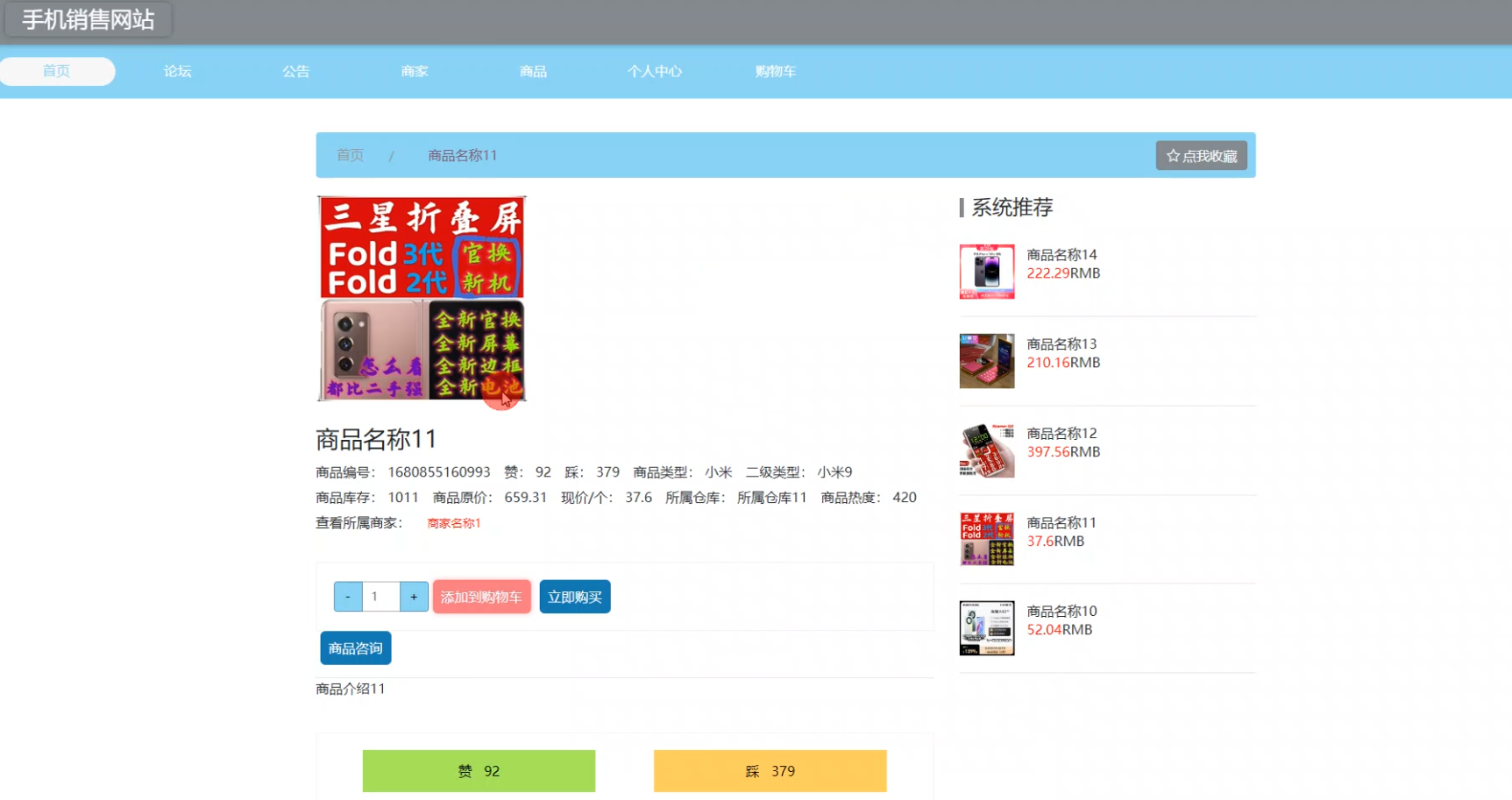Open 商品名称13 recommended thumbnail
This screenshot has height=800, width=1512.
pos(987,361)
